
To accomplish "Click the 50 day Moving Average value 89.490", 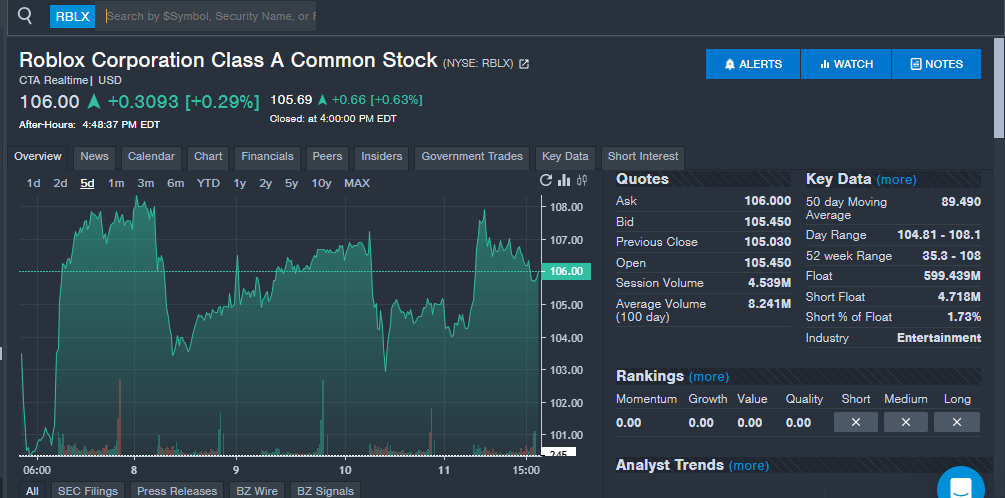I will tap(961, 202).
